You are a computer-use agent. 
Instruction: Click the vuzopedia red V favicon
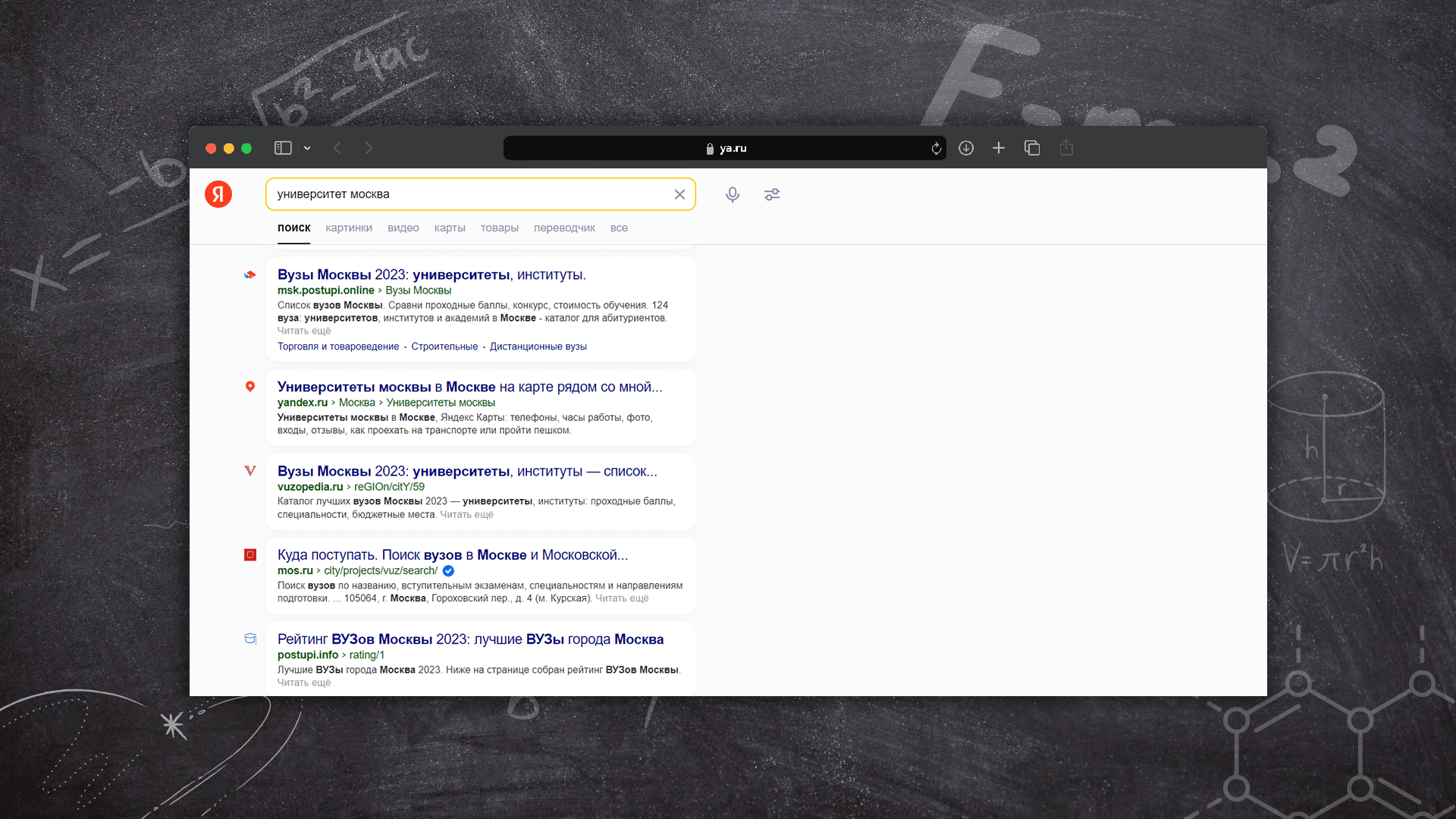pyautogui.click(x=250, y=471)
